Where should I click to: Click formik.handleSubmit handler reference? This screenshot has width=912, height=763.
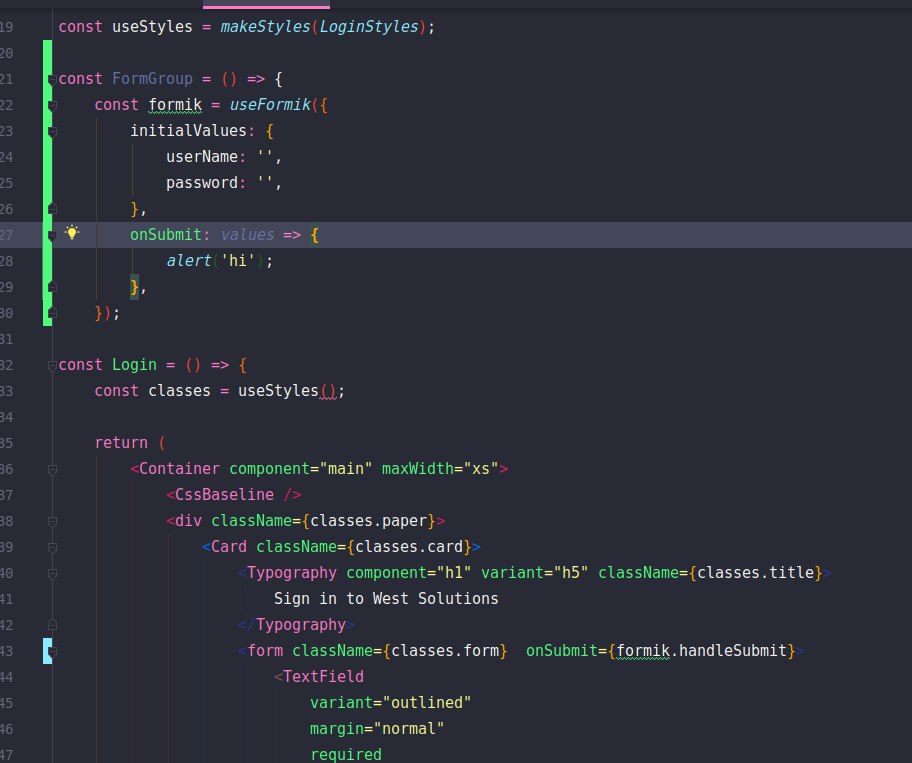701,651
